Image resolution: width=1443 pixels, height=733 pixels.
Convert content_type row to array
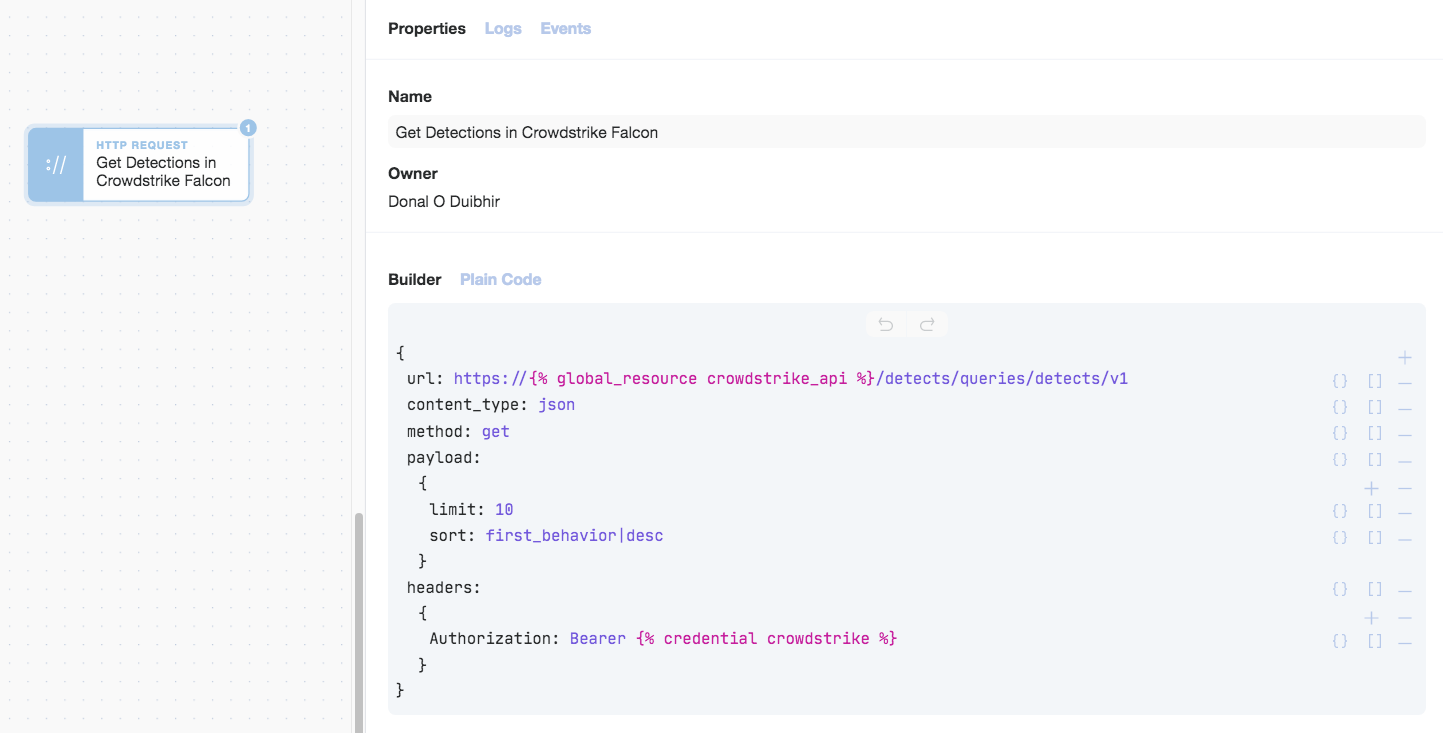coord(1375,407)
